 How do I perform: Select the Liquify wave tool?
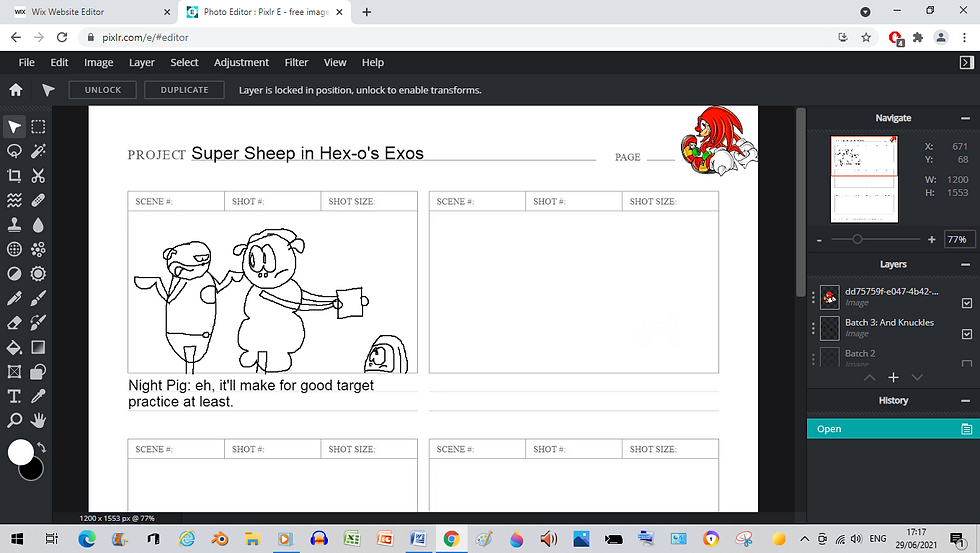click(x=14, y=200)
